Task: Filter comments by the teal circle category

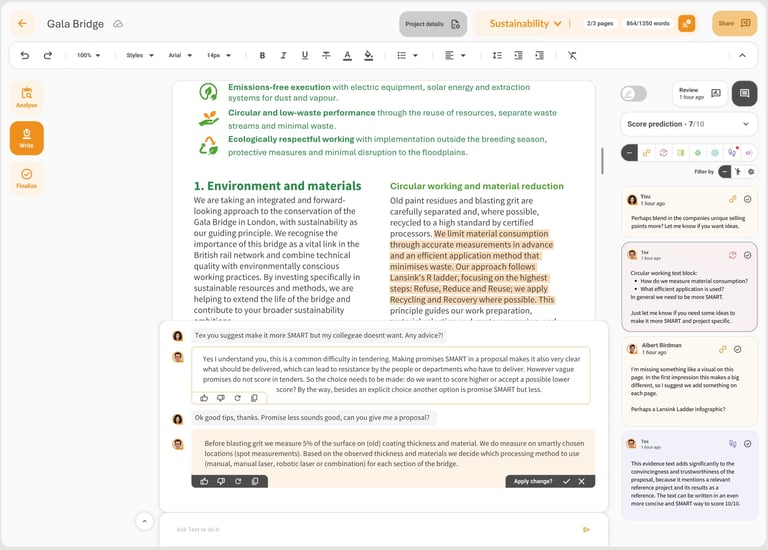Action: [x=715, y=153]
